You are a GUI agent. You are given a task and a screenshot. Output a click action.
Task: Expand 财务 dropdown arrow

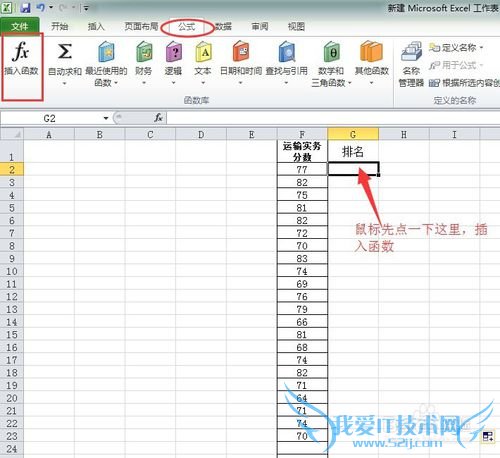(x=144, y=83)
